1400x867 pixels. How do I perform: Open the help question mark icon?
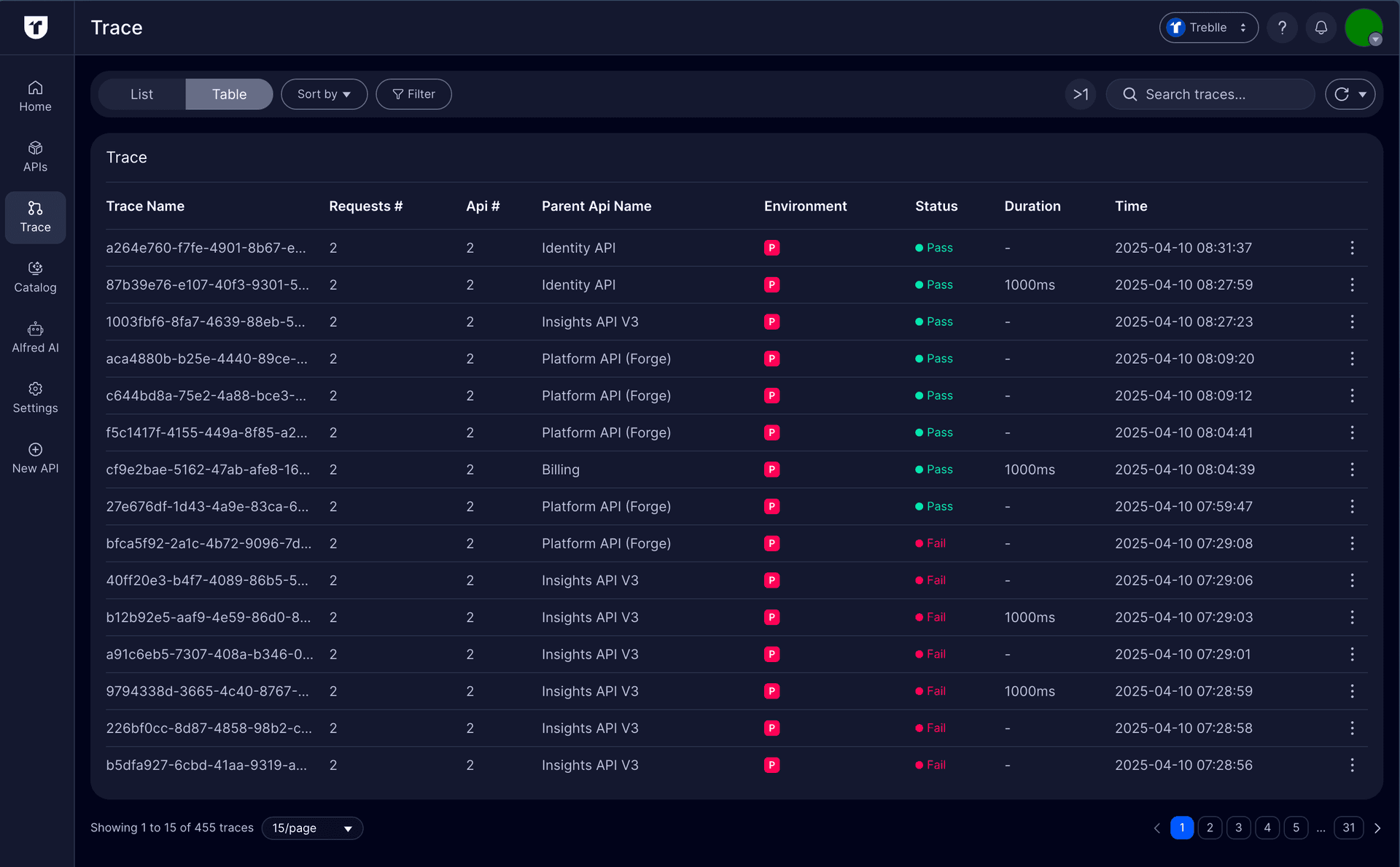[1282, 28]
